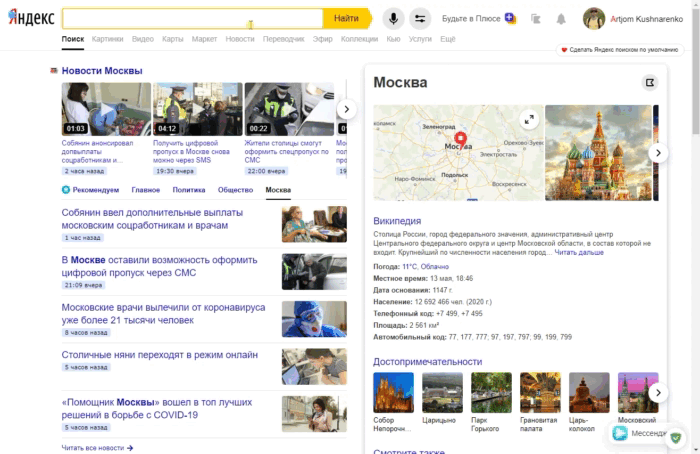Viewport: 700px width, 454px height.
Task: Switch to the Видео tab
Action: click(142, 39)
